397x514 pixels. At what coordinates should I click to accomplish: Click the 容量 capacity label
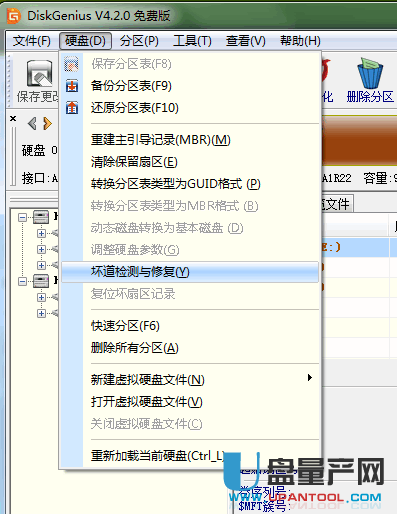[x=380, y=179]
